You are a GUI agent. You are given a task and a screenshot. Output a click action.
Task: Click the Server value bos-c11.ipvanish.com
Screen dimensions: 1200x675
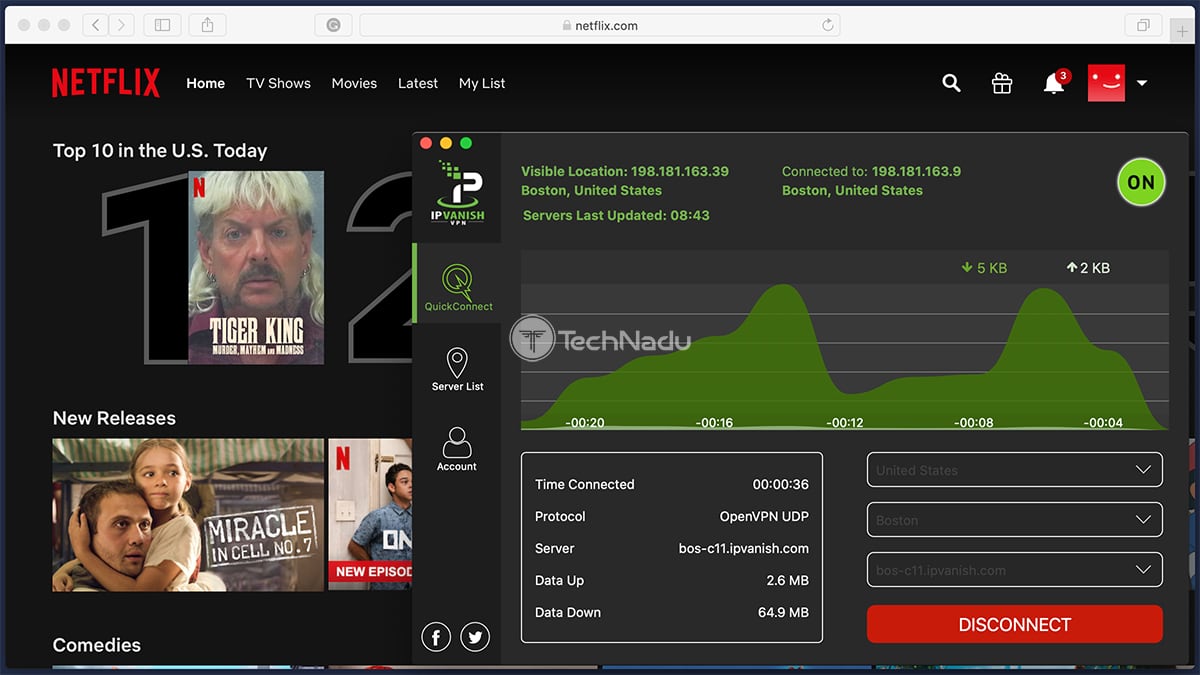click(x=744, y=548)
